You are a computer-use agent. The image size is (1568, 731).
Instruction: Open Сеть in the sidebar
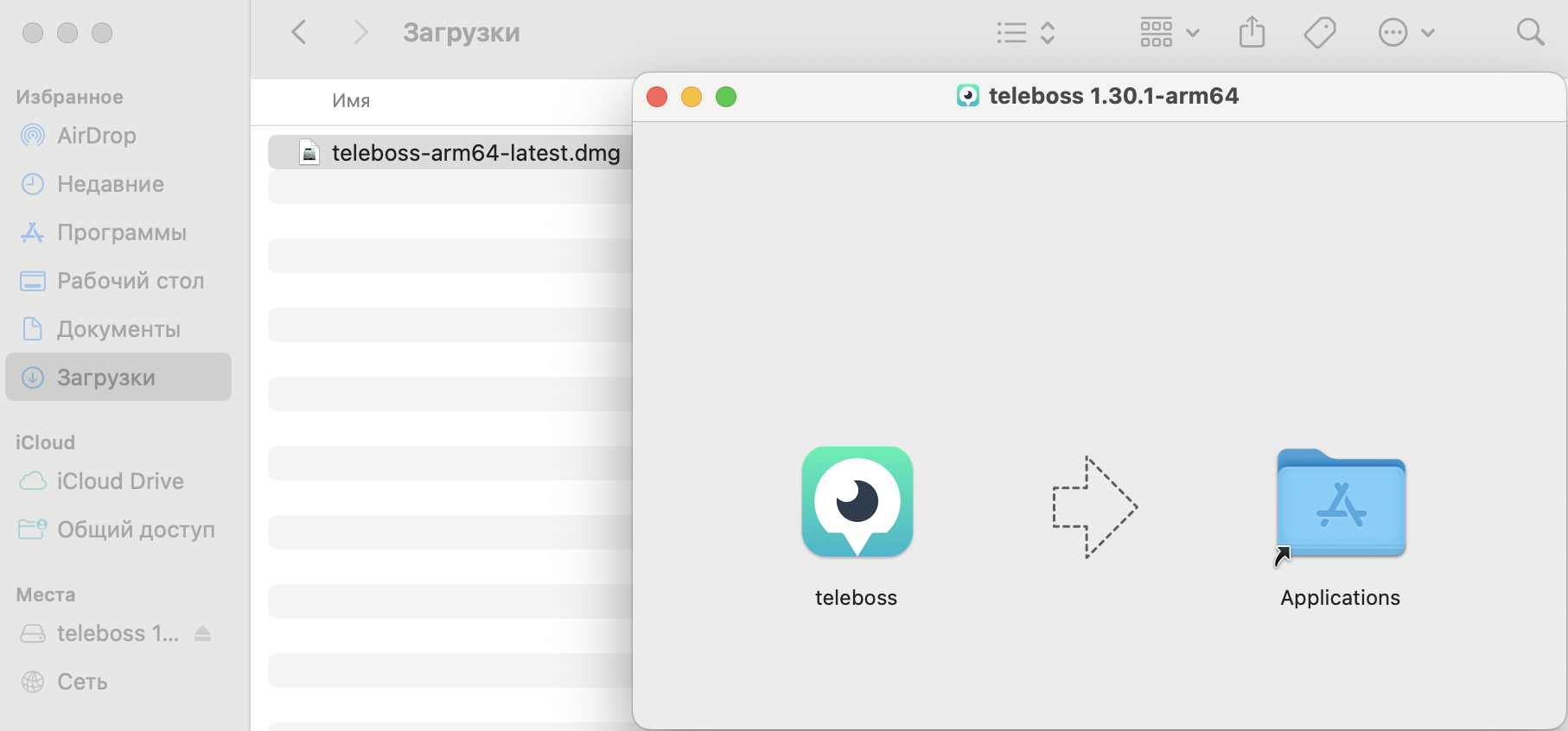tap(118, 682)
